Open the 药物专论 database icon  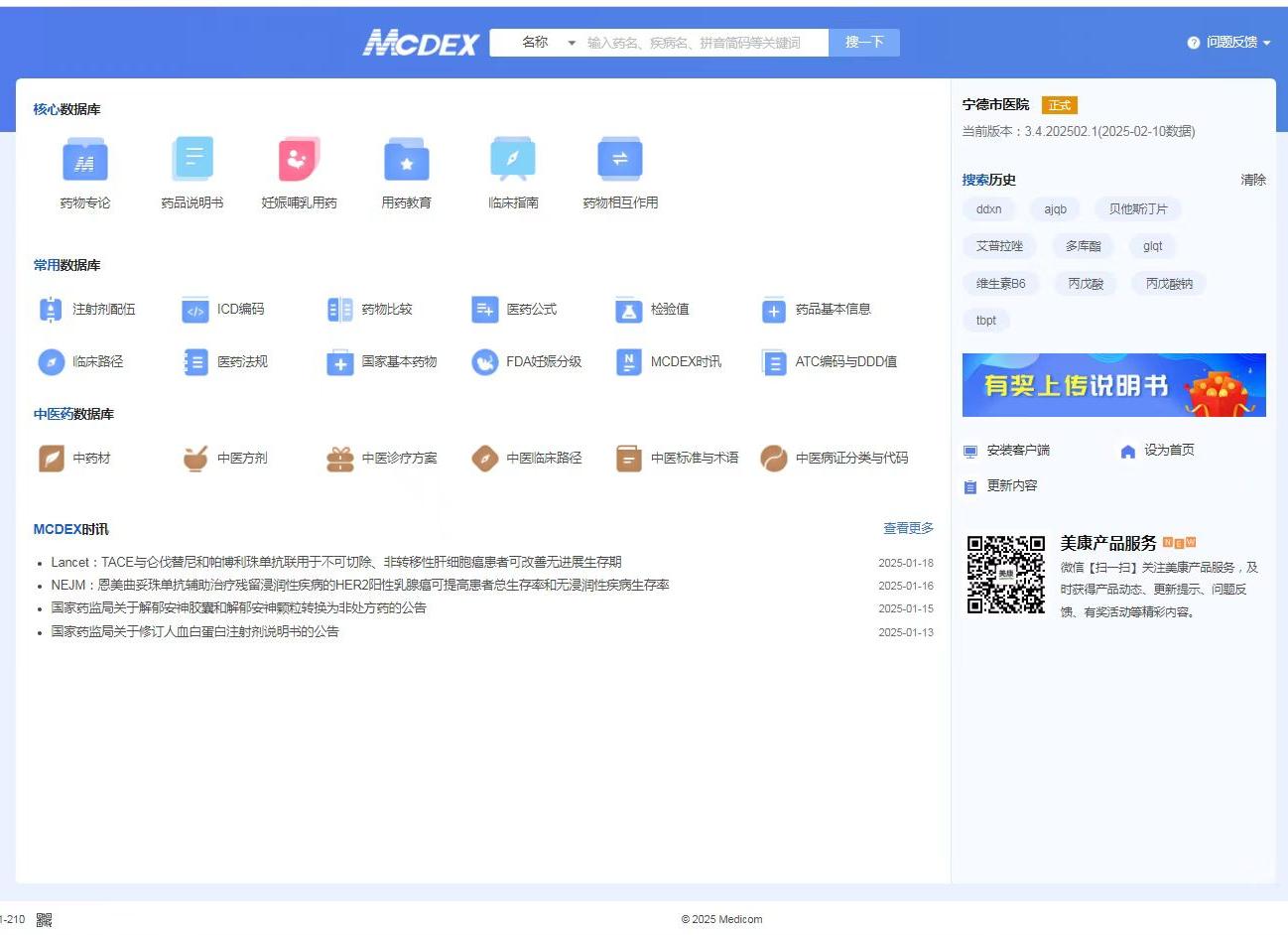click(x=85, y=160)
